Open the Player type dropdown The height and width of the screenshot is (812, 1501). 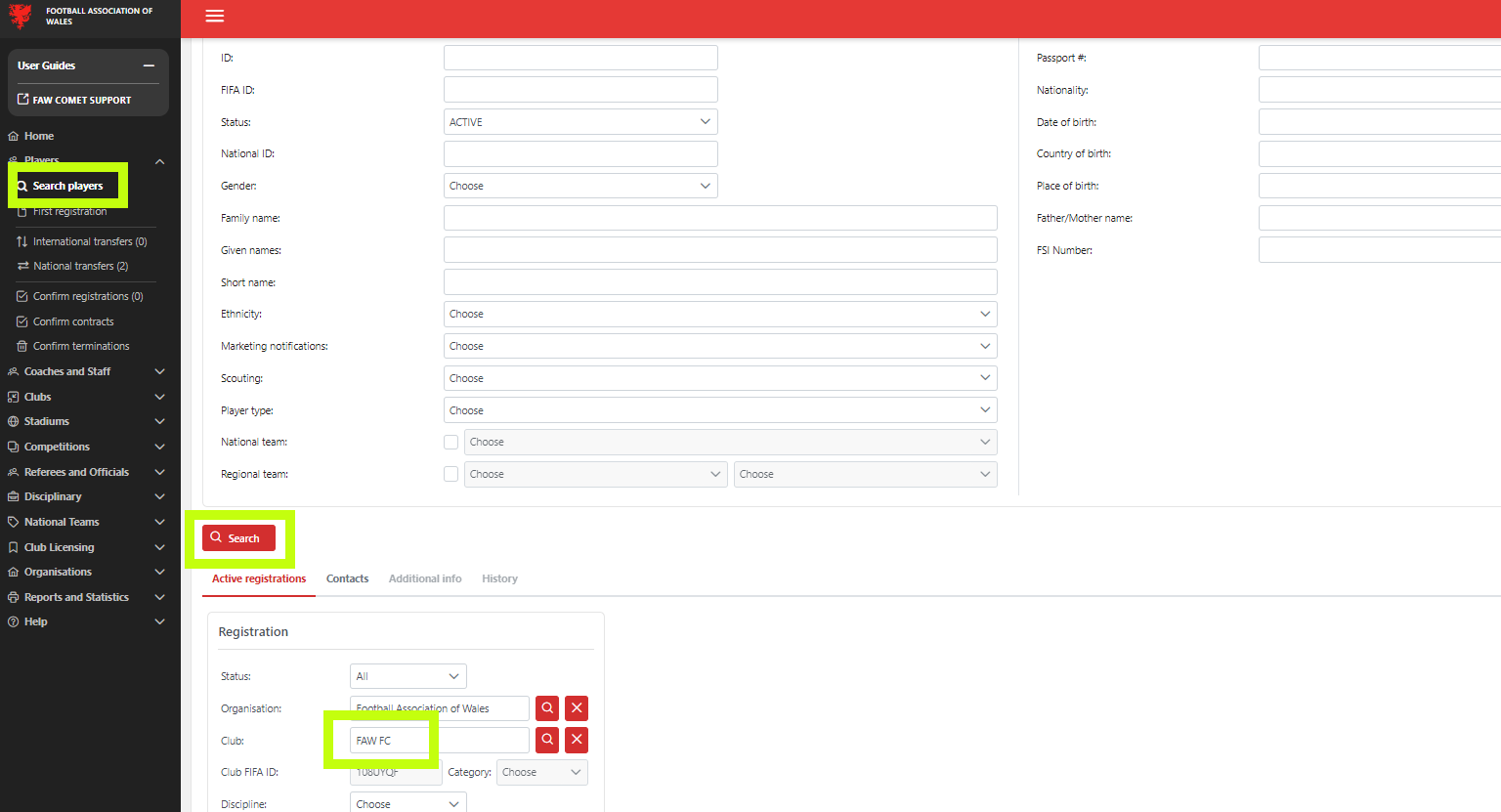(x=720, y=410)
